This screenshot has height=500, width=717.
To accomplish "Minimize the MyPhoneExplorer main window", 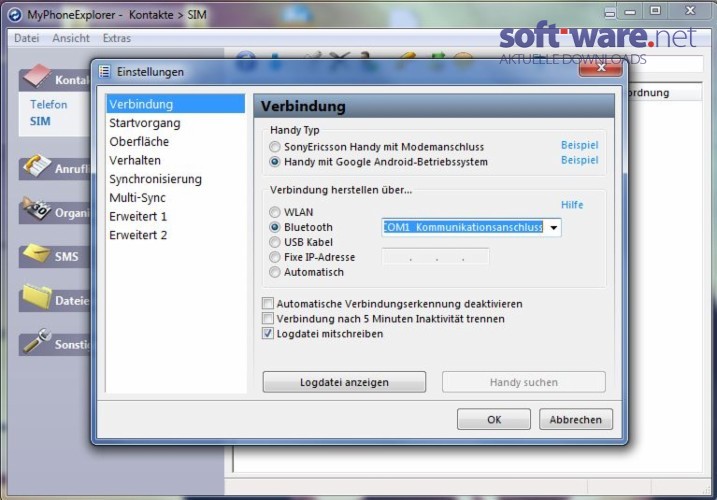I will pos(630,12).
